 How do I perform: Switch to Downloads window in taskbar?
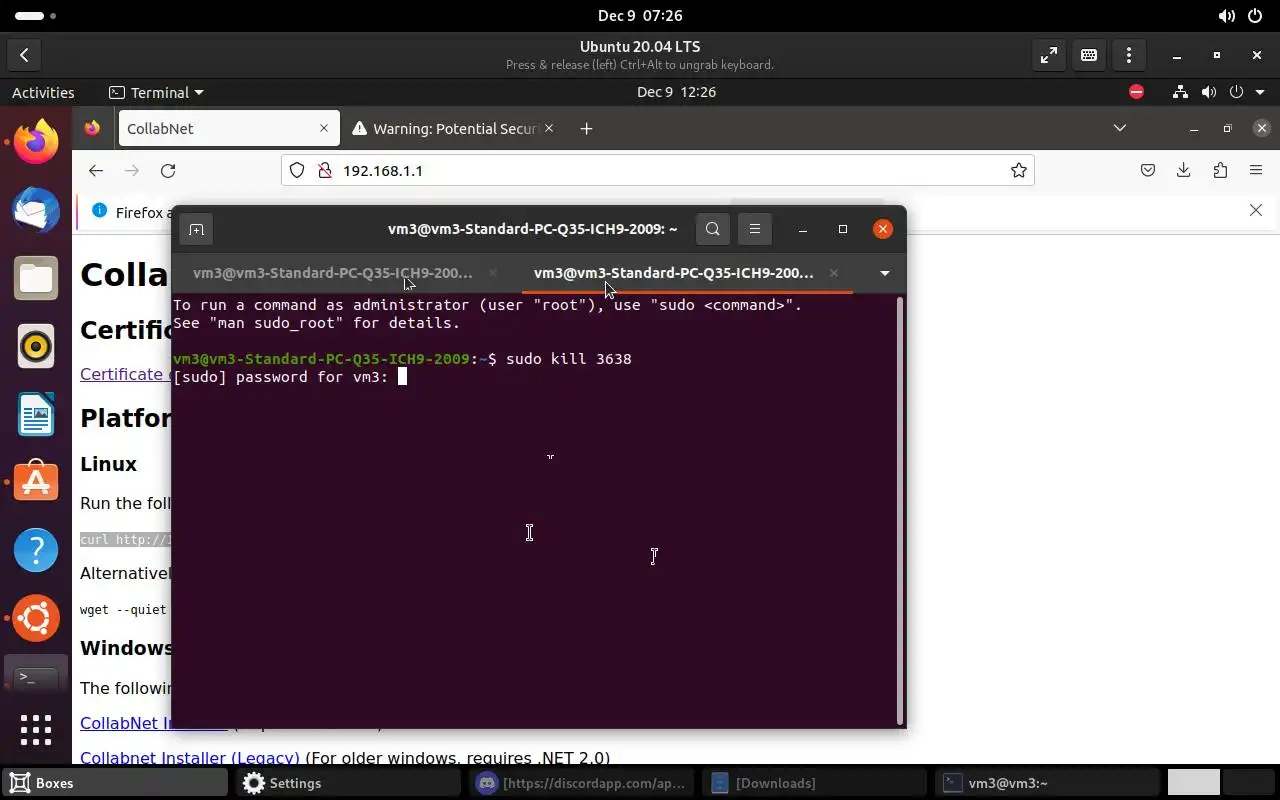tap(814, 783)
